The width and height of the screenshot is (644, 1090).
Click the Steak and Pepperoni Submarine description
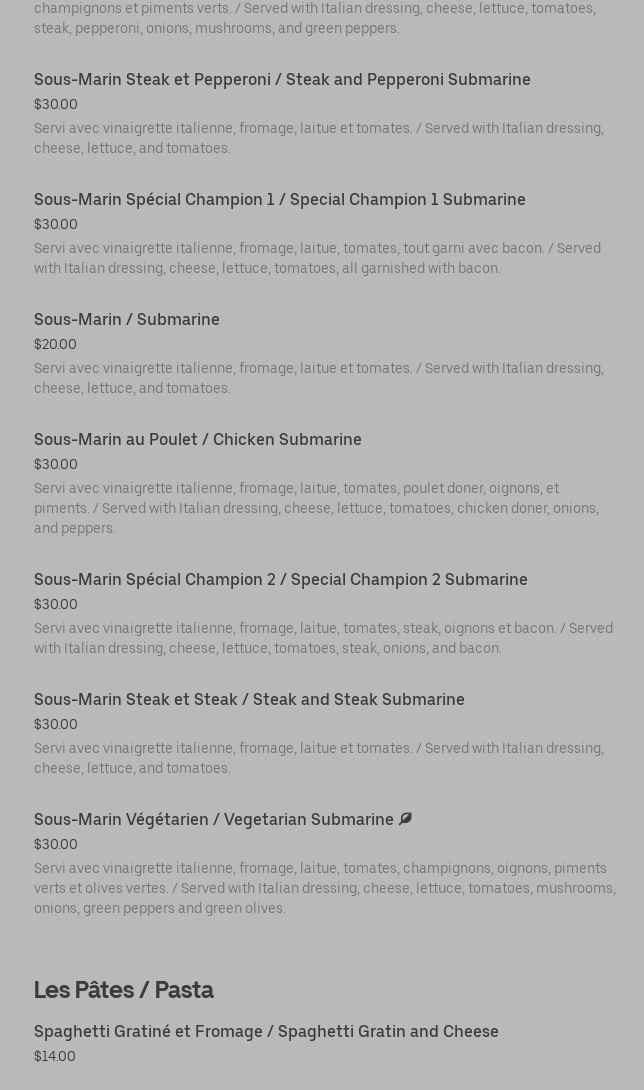pos(318,138)
